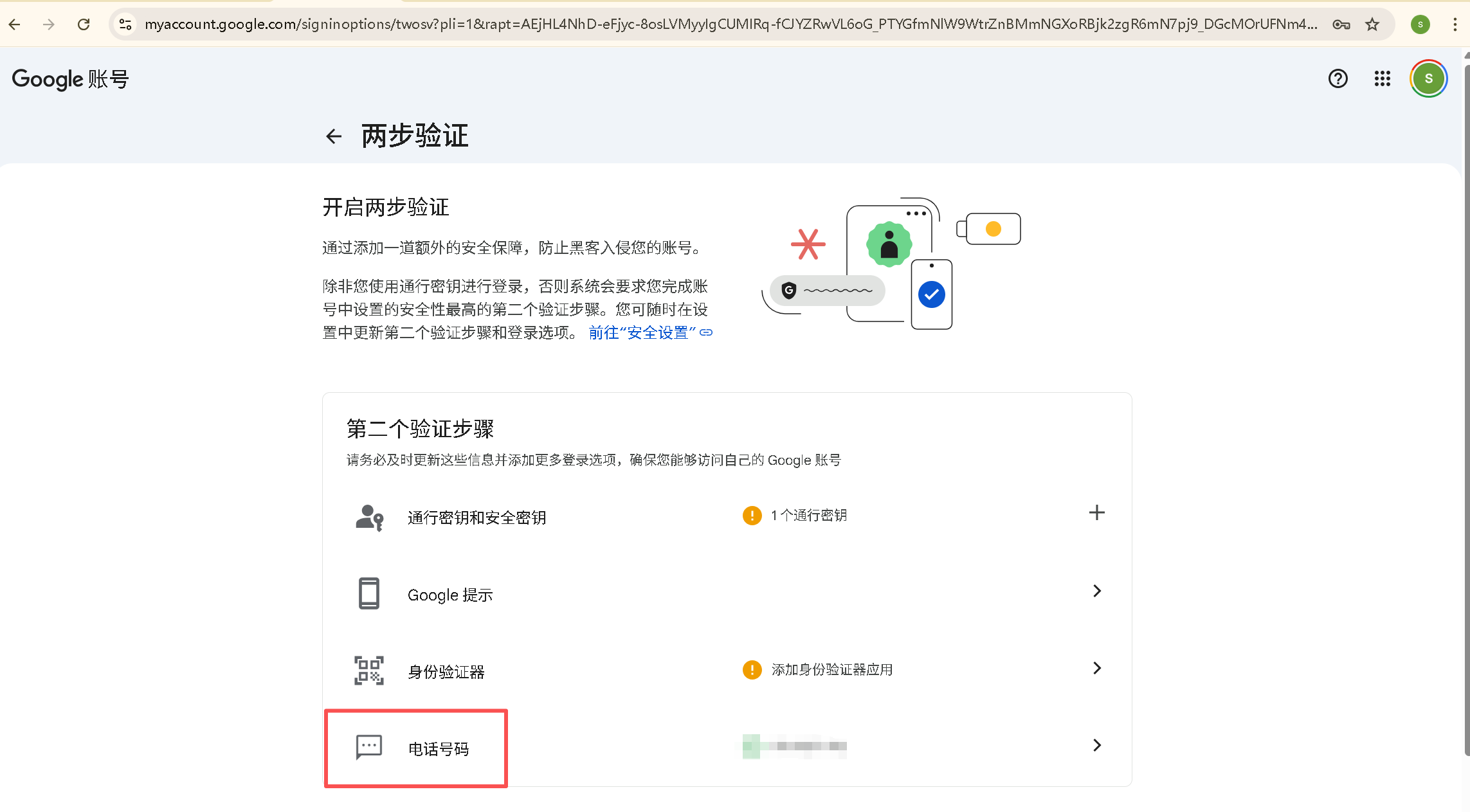Screen dimensions: 1470x812
Task: Click the Google 账号 logo
Action: point(69,78)
